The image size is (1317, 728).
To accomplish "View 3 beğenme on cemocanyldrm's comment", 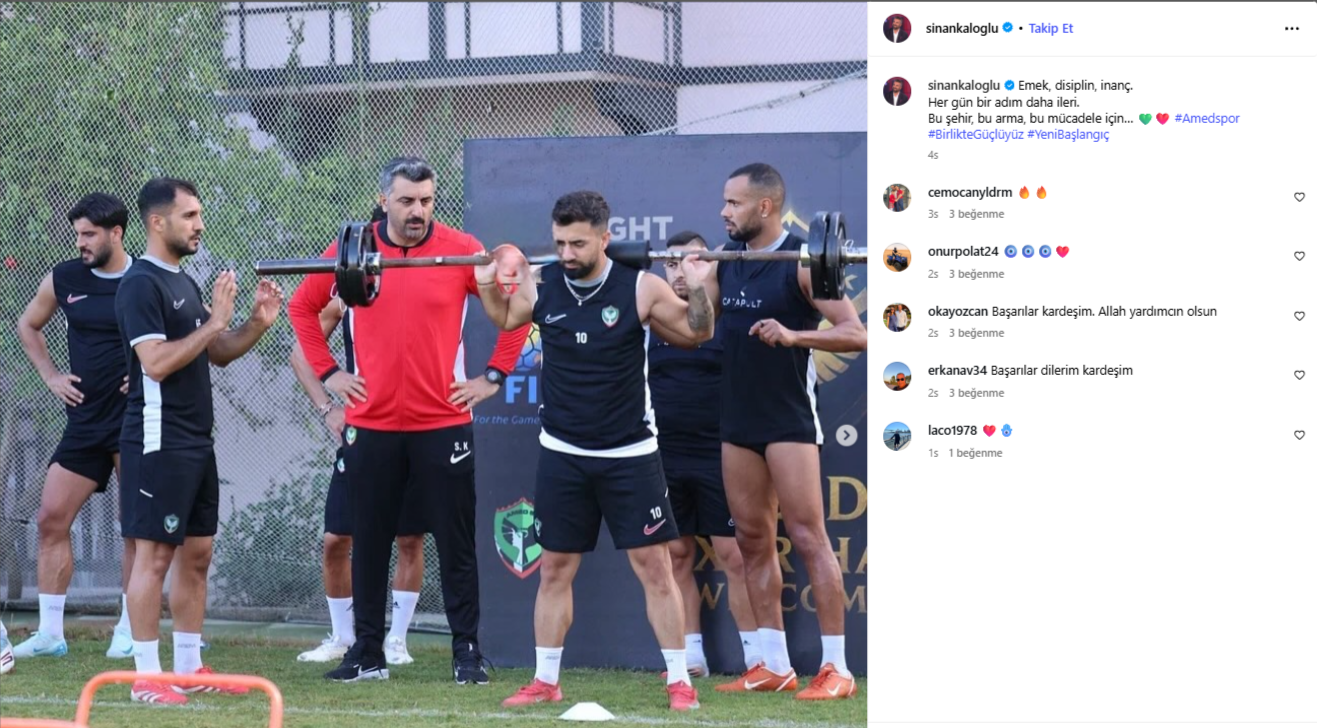I will point(976,214).
